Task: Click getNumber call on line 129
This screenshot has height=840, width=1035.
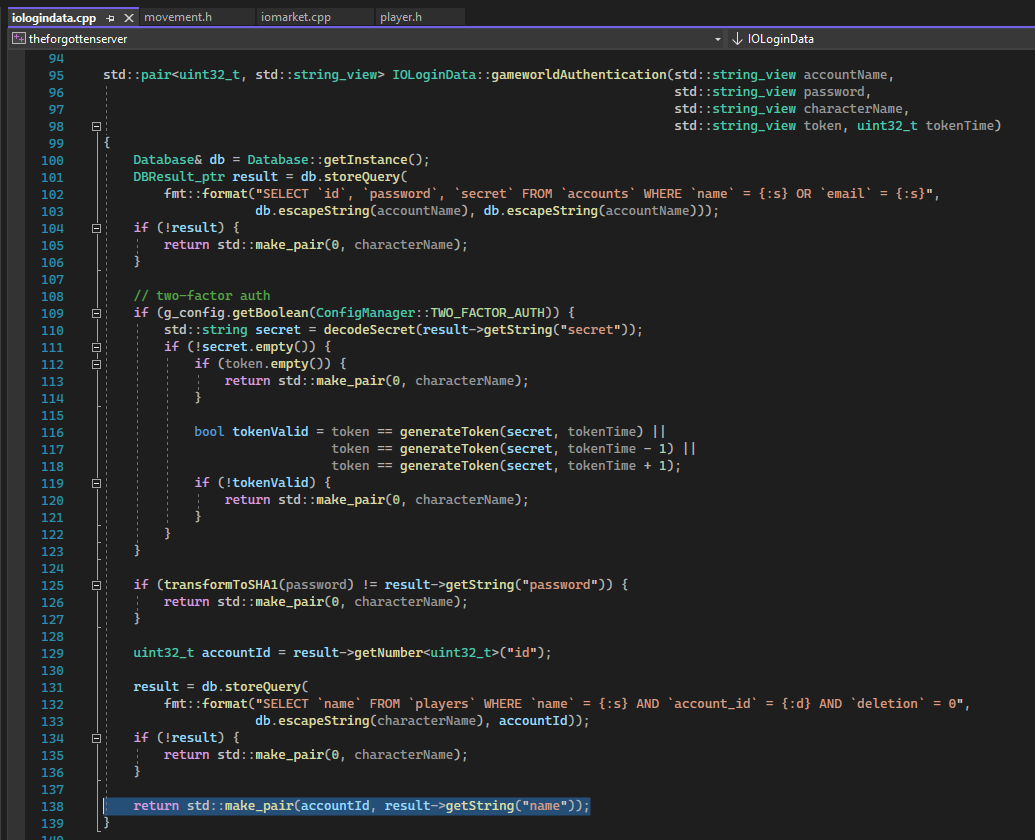Action: 388,653
